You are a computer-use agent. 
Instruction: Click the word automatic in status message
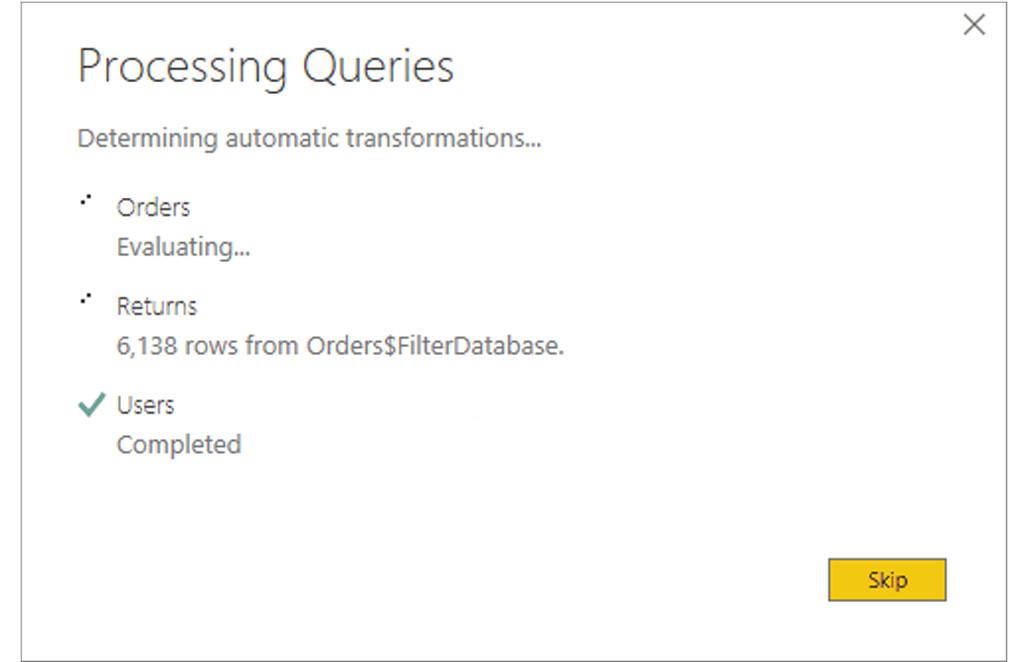282,138
